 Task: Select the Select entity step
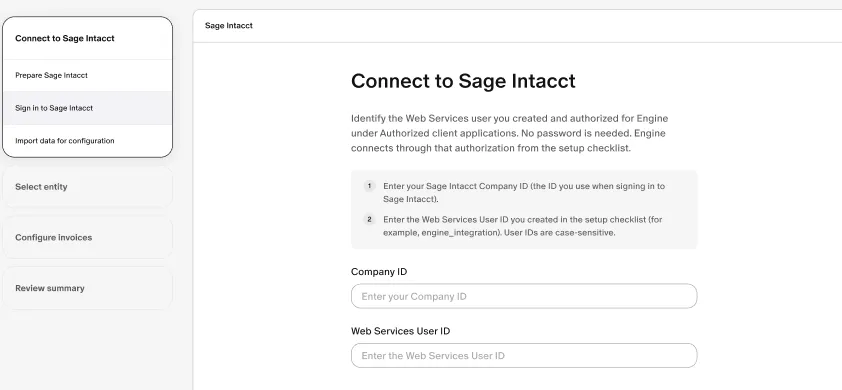[x=88, y=187]
